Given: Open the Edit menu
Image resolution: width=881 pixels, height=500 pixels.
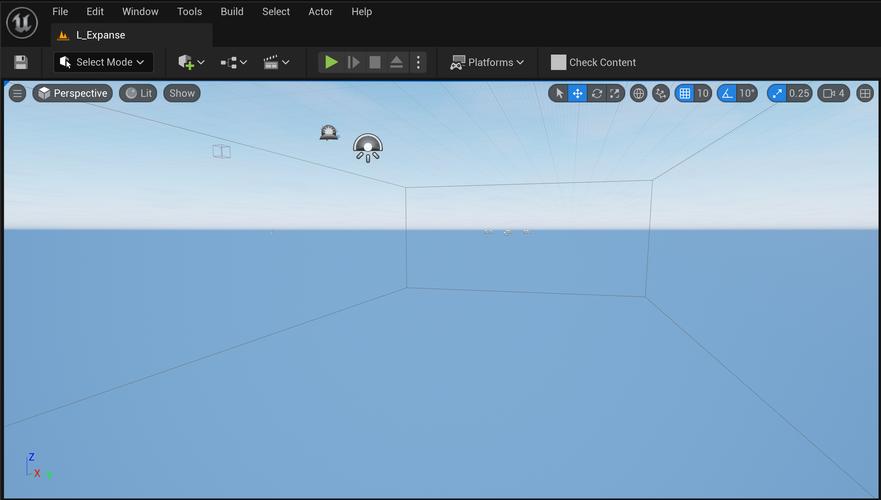Looking at the screenshot, I should (95, 11).
